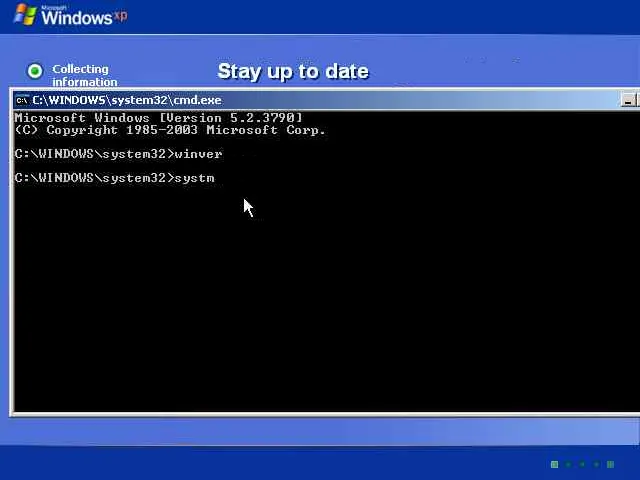This screenshot has width=640, height=480.
Task: Click the green Collecting information step indicator
Action: pos(35,71)
